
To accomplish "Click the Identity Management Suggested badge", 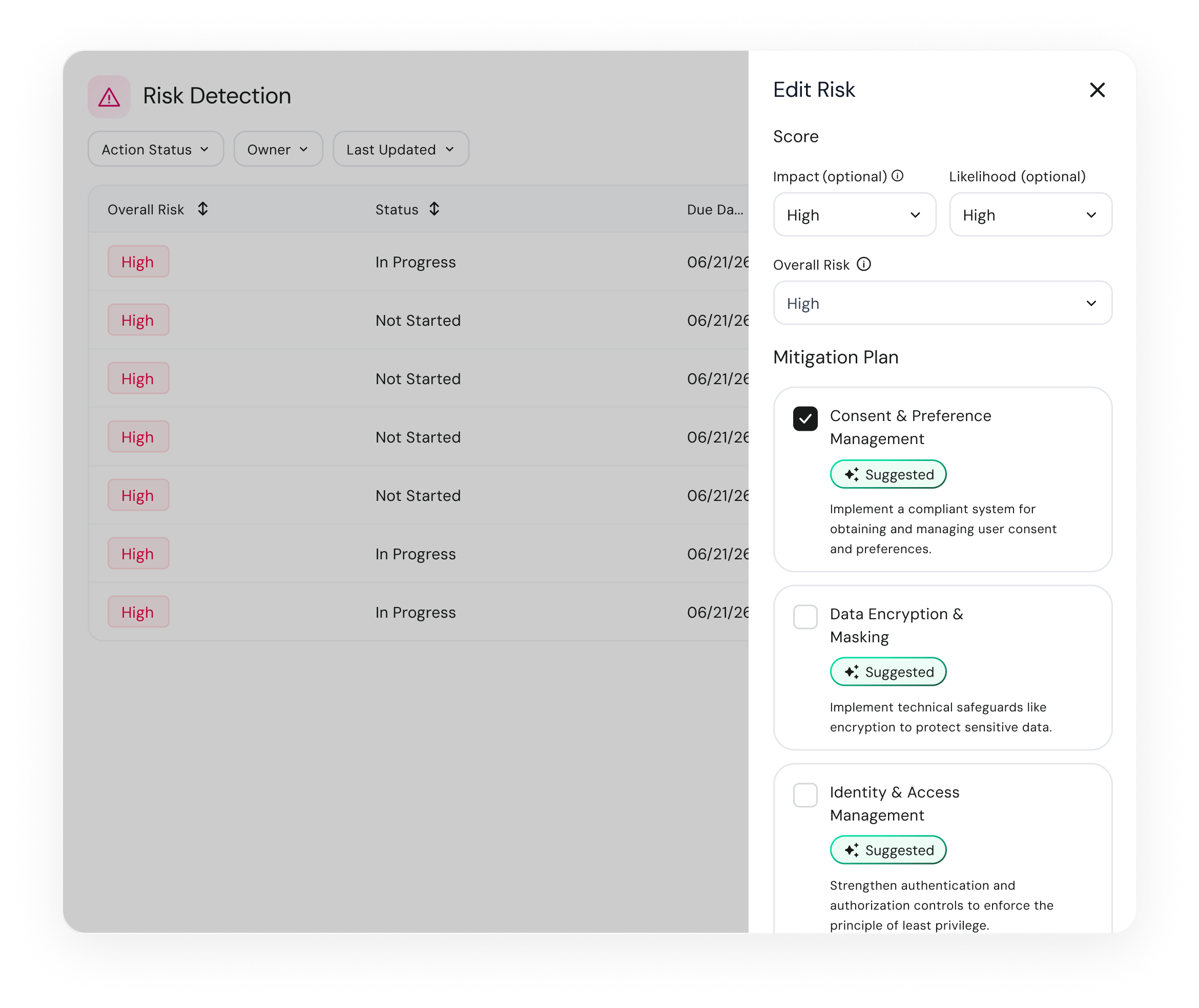I will 887,850.
